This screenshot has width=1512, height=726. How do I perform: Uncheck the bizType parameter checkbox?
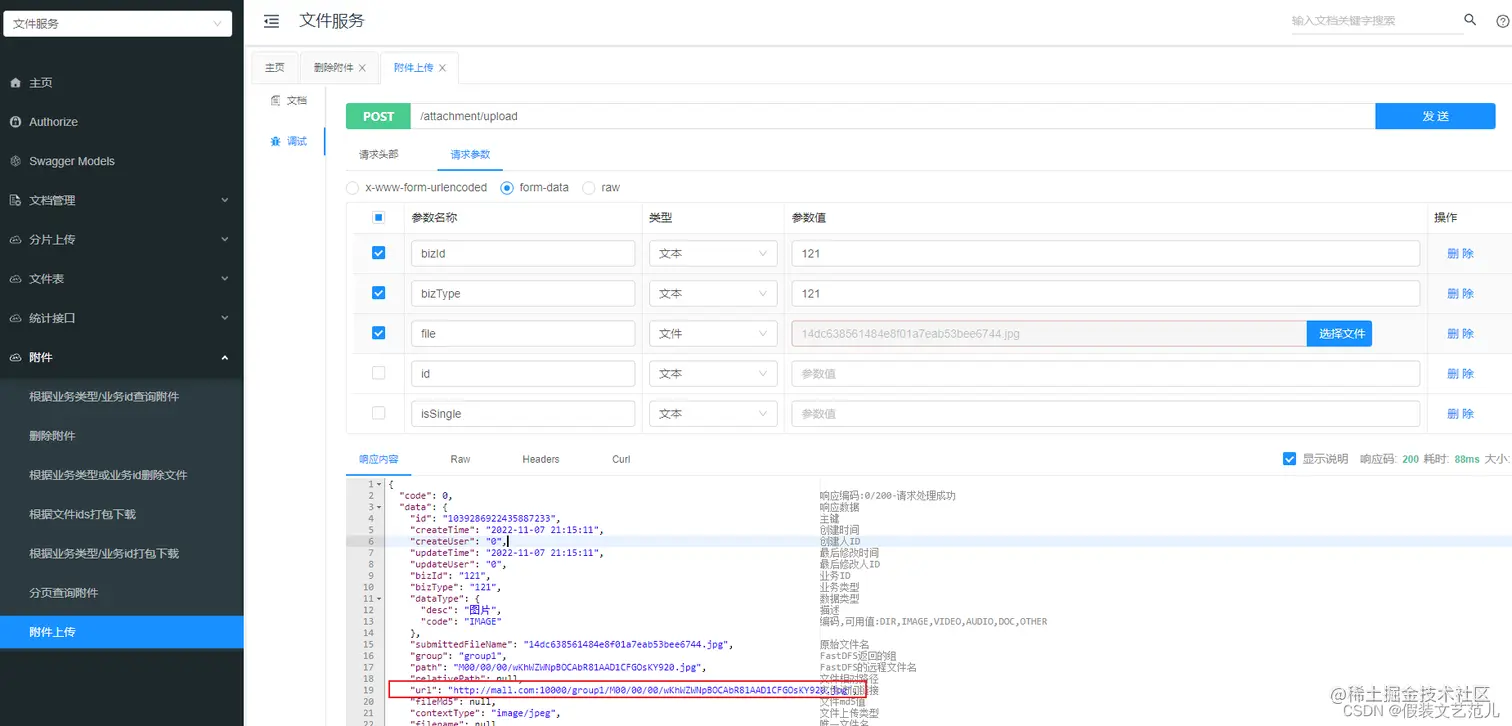[x=378, y=293]
